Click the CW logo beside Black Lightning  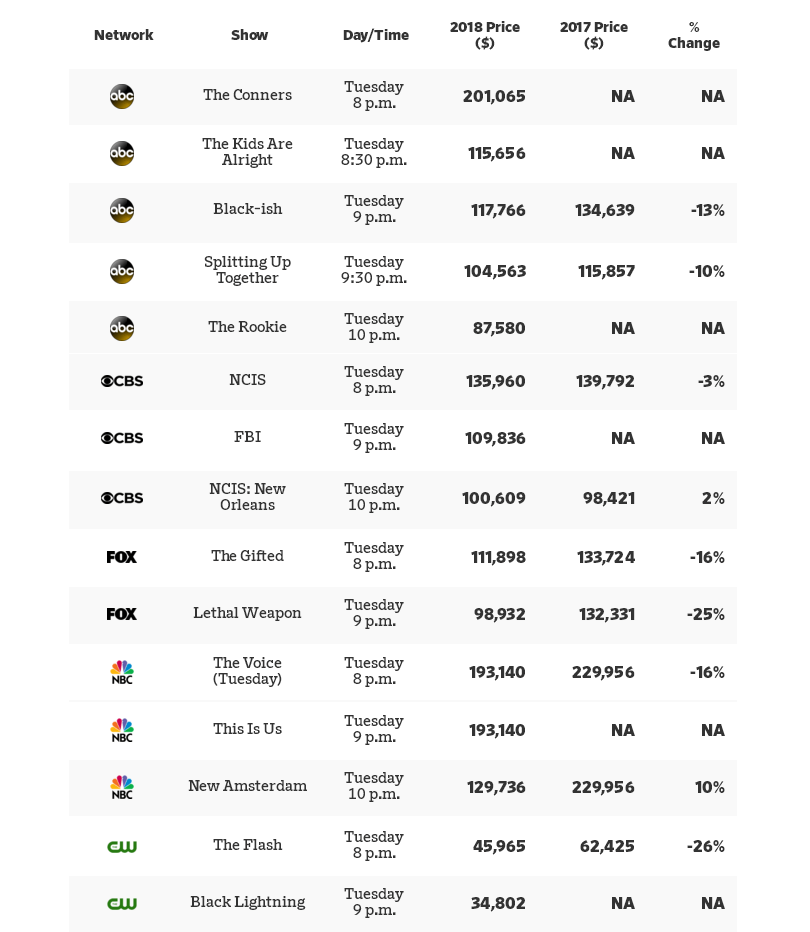(x=122, y=903)
